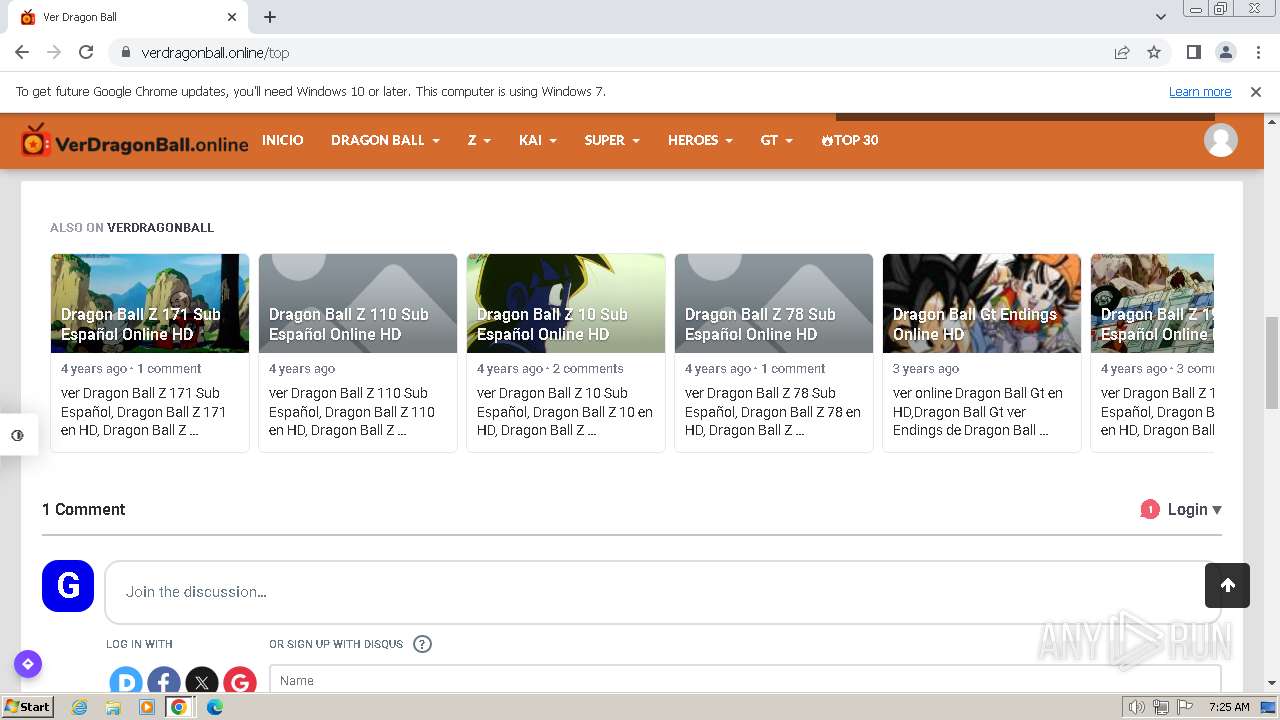The width and height of the screenshot is (1280, 720).
Task: Expand the HEROES dropdown menu
Action: [700, 140]
